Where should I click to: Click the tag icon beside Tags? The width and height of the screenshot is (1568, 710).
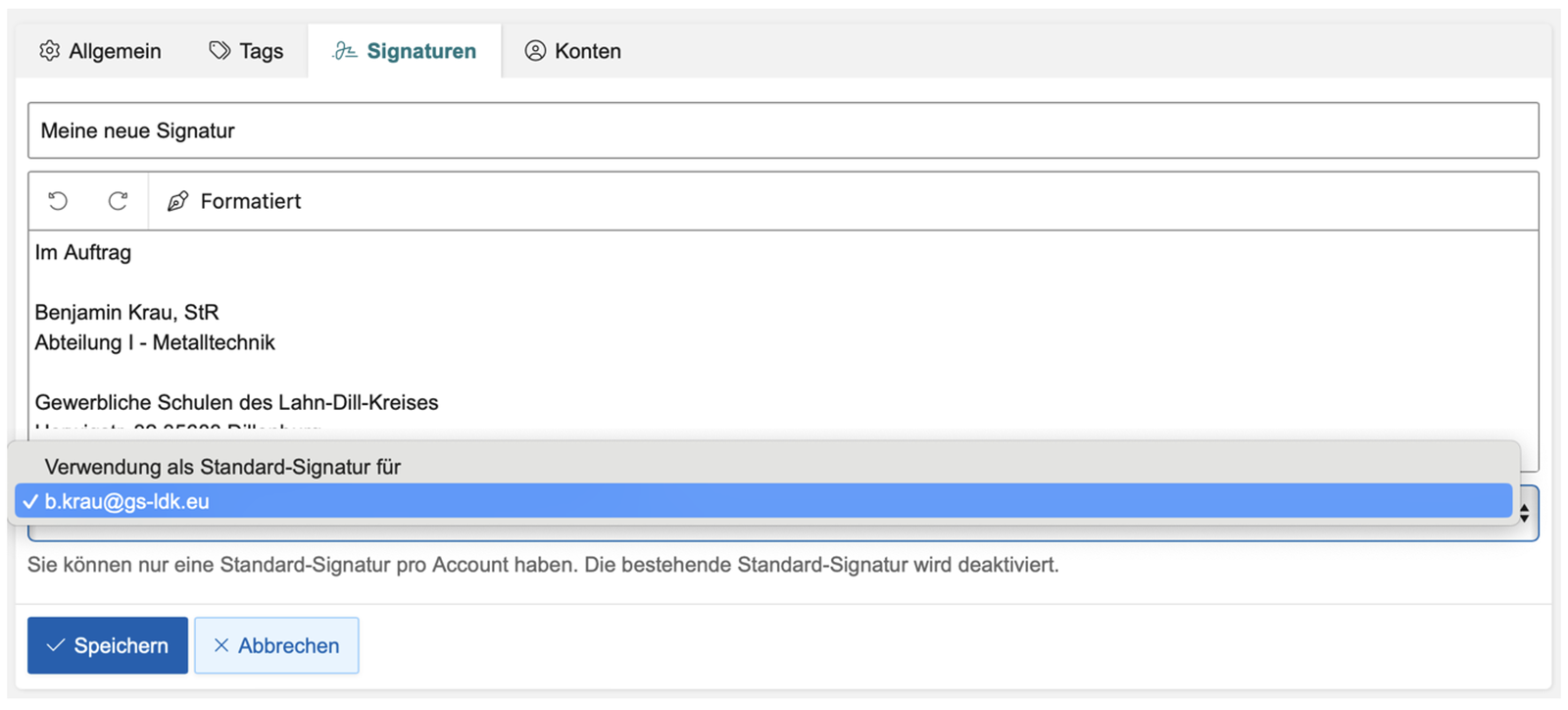click(220, 51)
